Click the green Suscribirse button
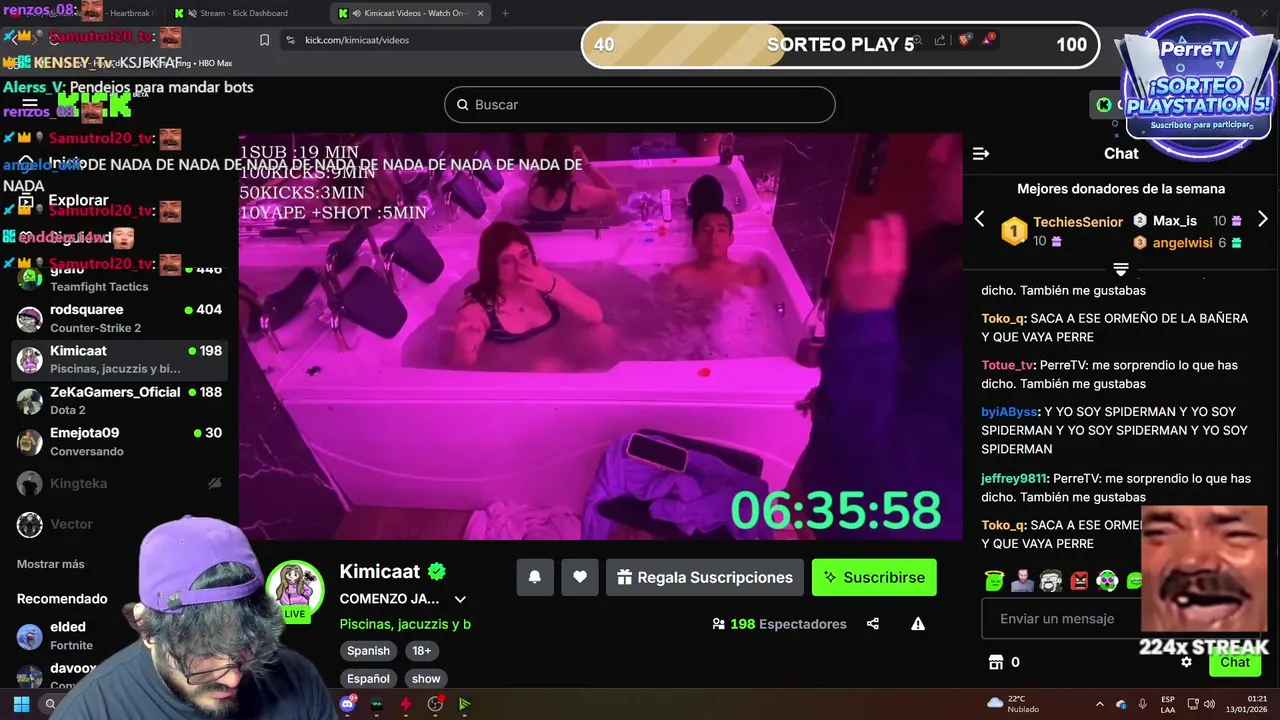The width and height of the screenshot is (1280, 720). click(874, 577)
